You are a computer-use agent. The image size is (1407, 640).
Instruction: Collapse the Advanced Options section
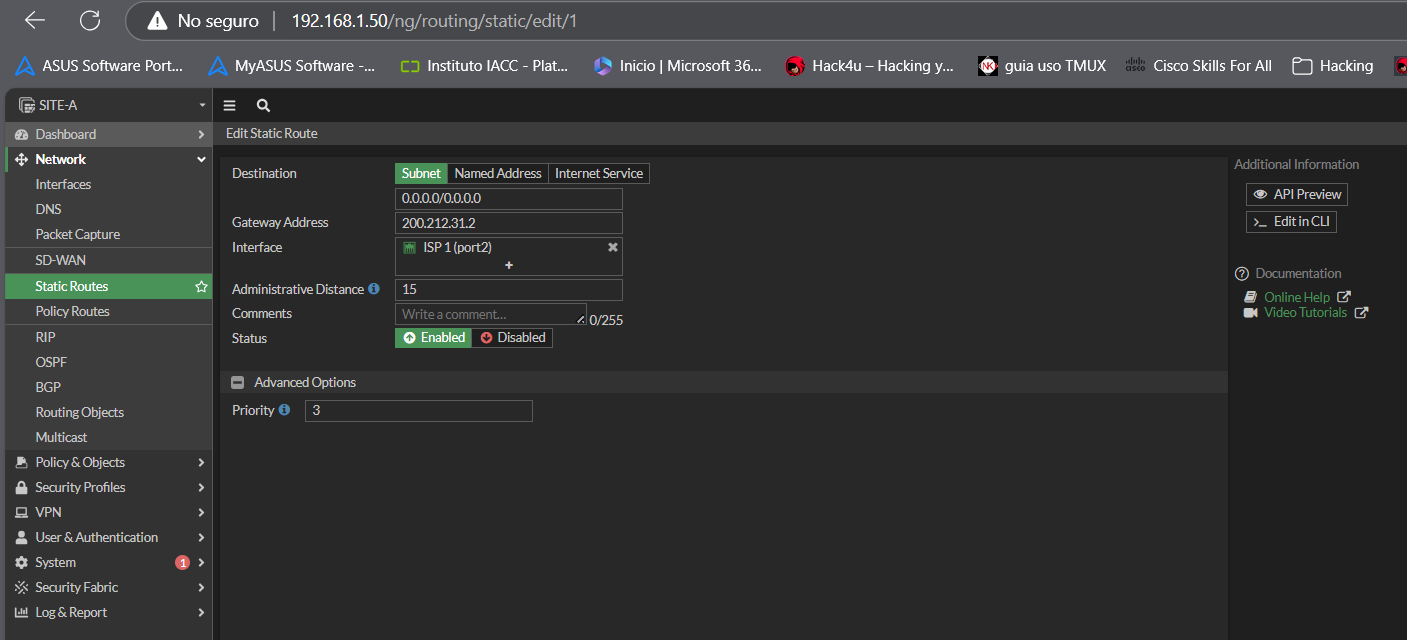(x=238, y=382)
